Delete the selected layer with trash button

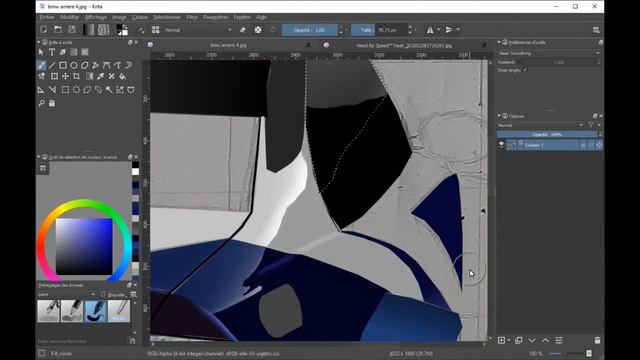click(x=597, y=340)
